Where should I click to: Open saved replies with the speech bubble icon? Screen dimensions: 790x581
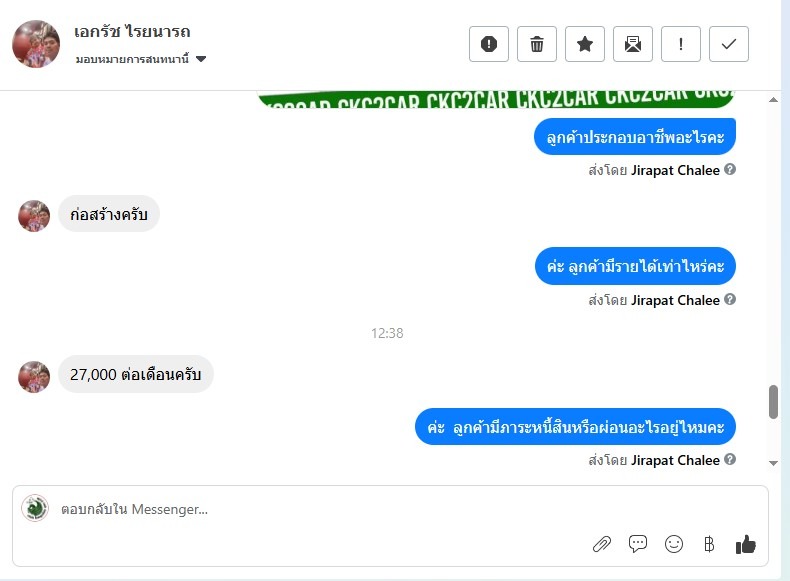[638, 544]
